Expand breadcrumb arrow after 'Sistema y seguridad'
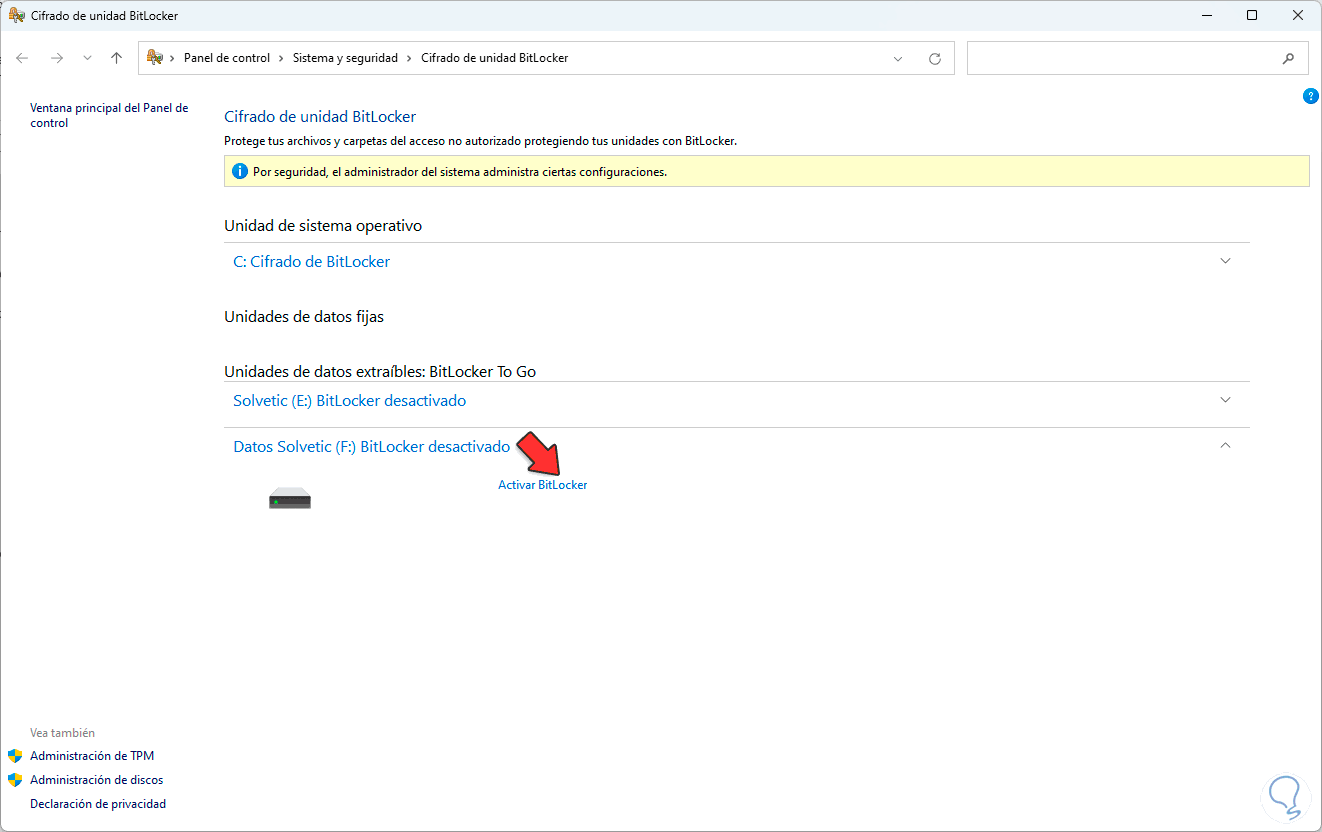This screenshot has width=1322, height=832. (410, 58)
